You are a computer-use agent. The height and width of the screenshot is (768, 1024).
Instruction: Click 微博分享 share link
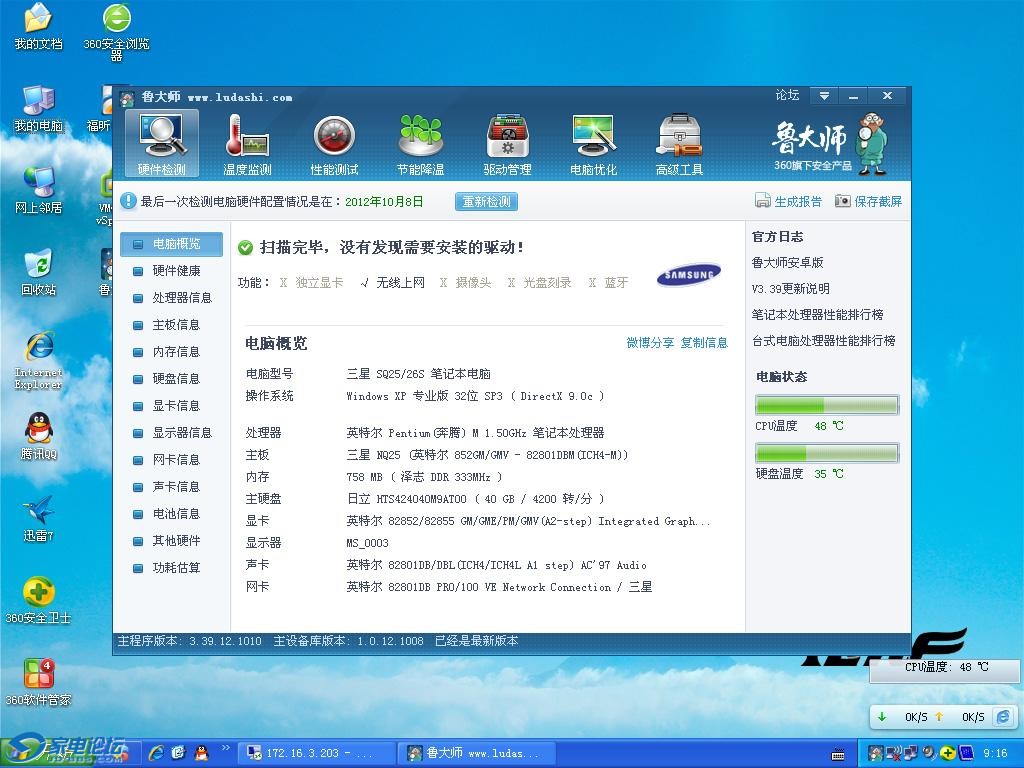(x=650, y=343)
